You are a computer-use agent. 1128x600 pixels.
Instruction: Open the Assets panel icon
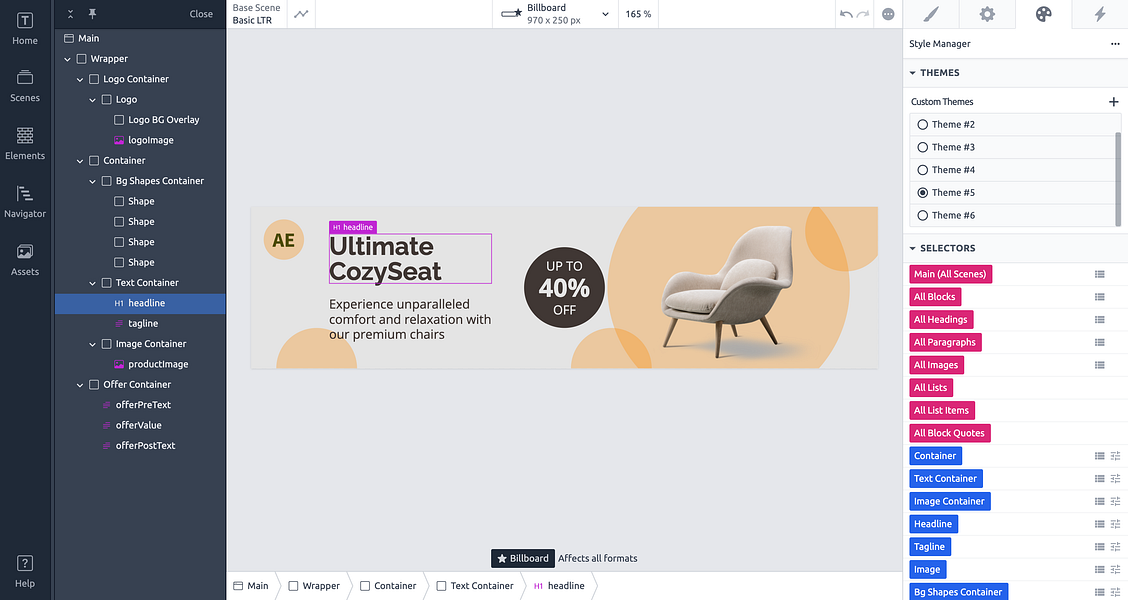point(24,260)
